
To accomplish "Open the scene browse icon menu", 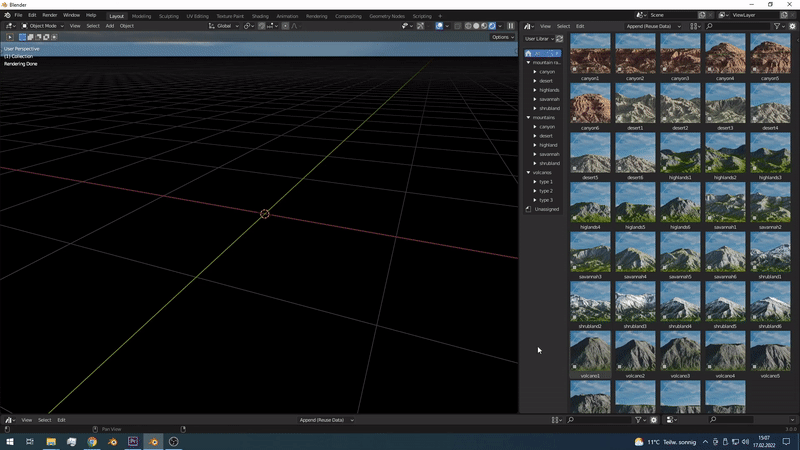I will click(641, 15).
